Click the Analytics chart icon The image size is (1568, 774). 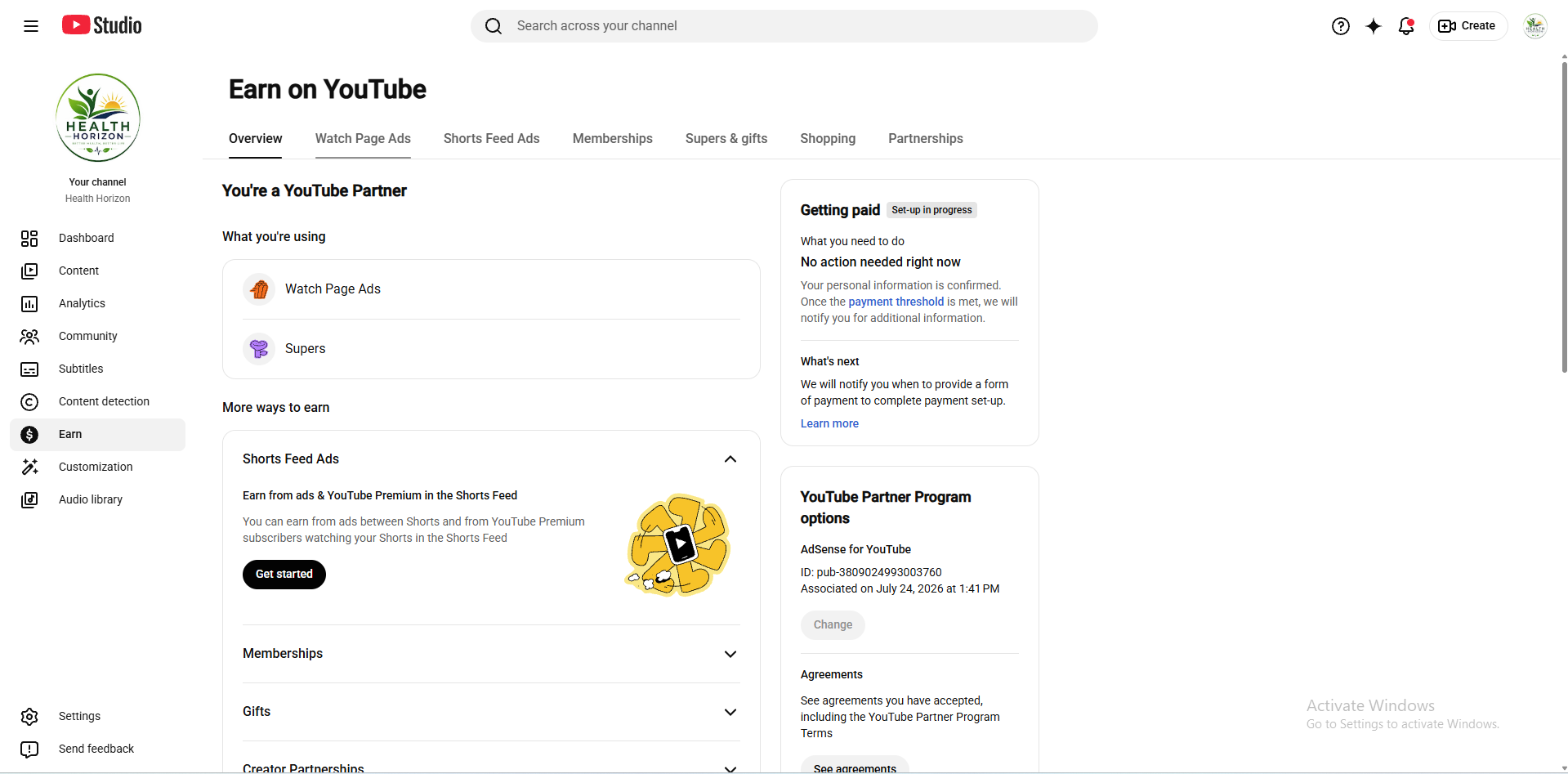tap(29, 303)
